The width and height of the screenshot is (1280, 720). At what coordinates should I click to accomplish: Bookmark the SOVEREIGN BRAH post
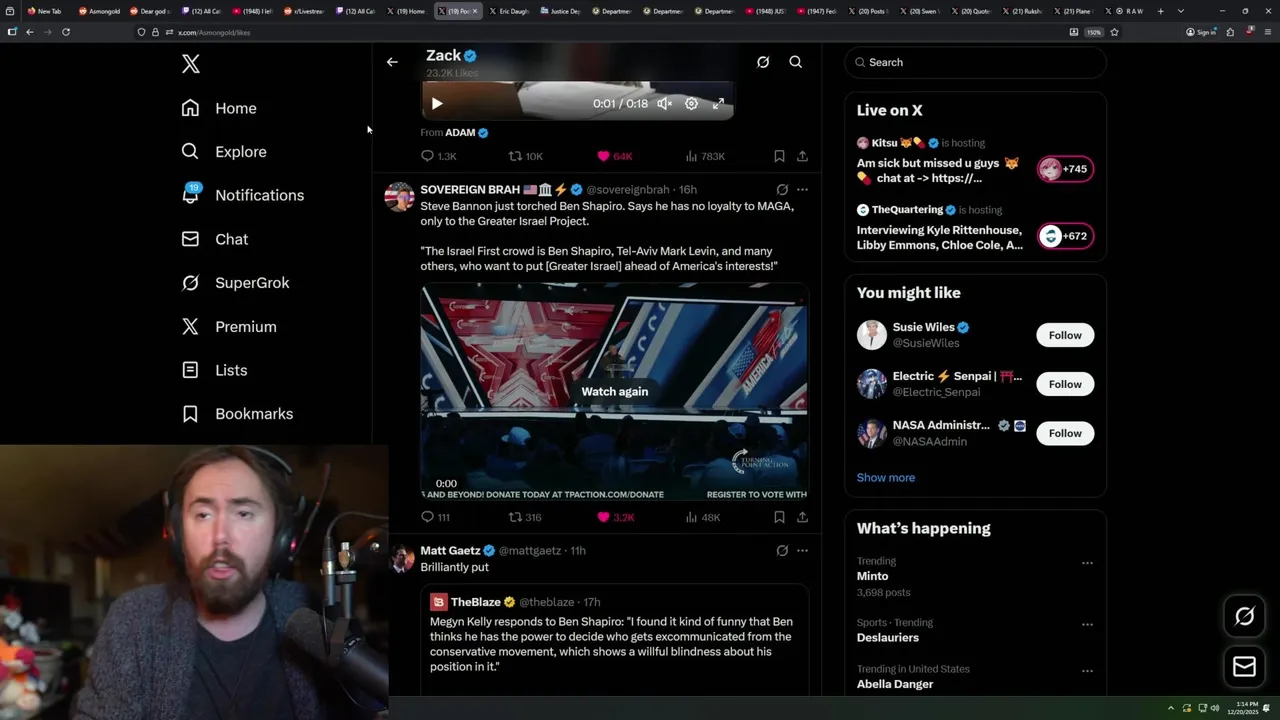point(779,517)
